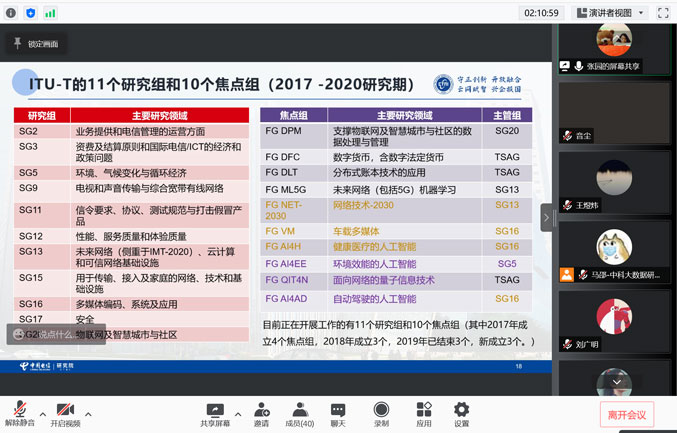Click the 'SG13' row in 研究组 table

coord(131,257)
